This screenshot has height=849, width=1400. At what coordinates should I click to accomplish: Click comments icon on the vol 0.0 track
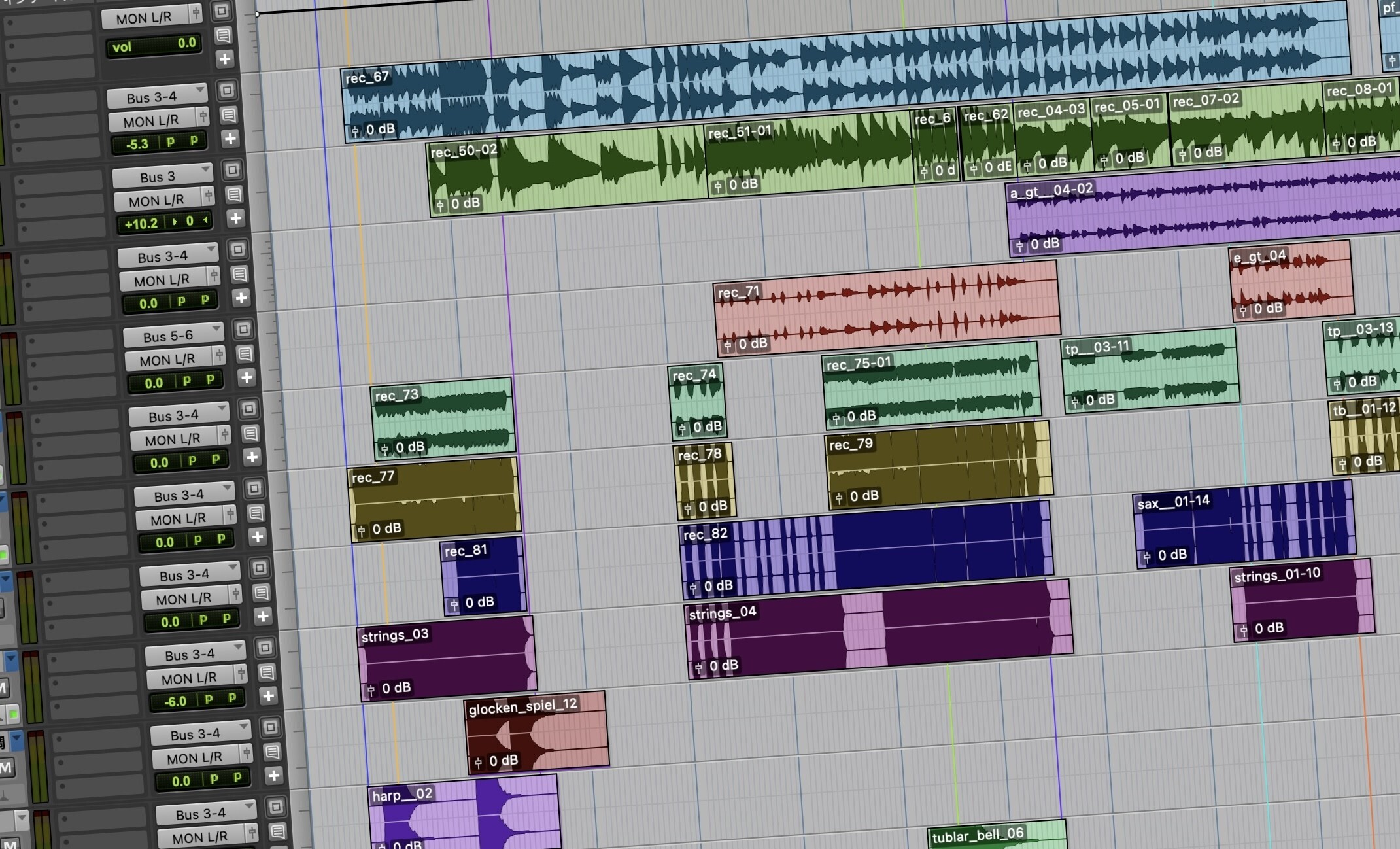[223, 36]
